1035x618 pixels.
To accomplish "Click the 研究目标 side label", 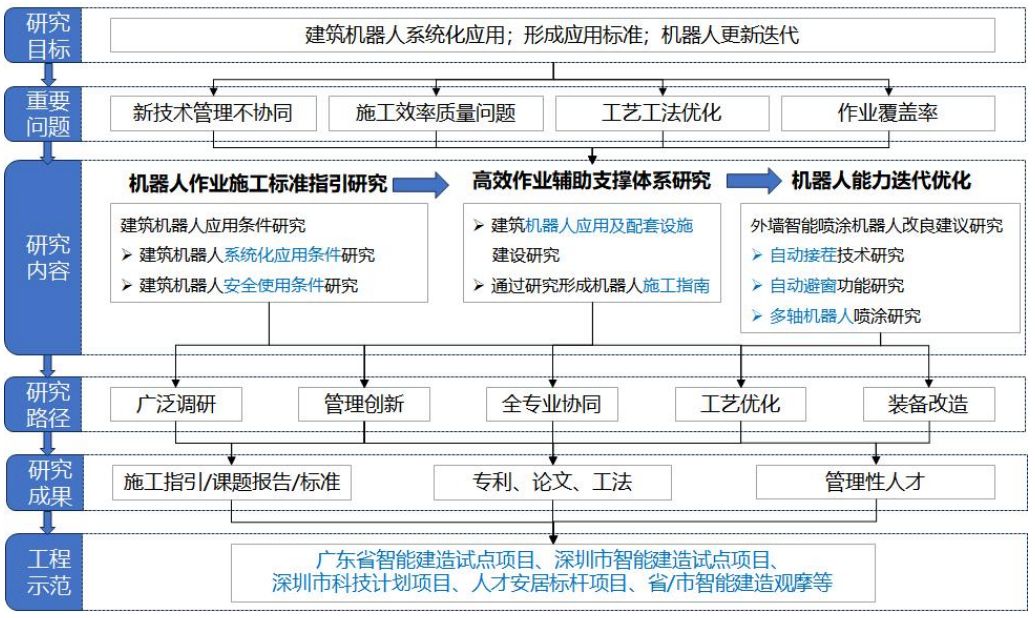I will point(44,36).
